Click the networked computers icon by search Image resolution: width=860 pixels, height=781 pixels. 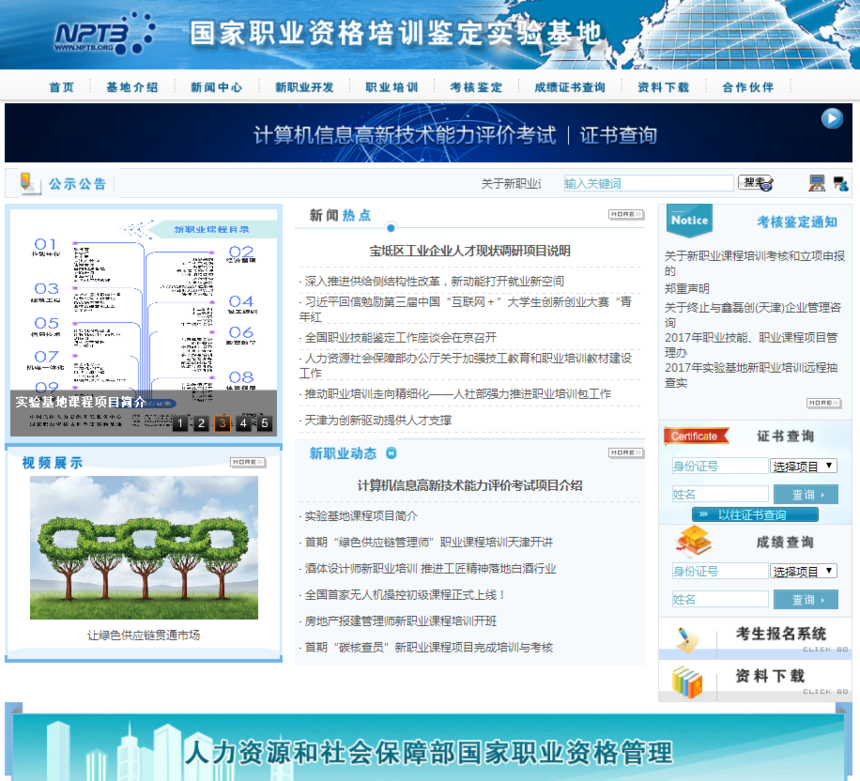click(840, 183)
